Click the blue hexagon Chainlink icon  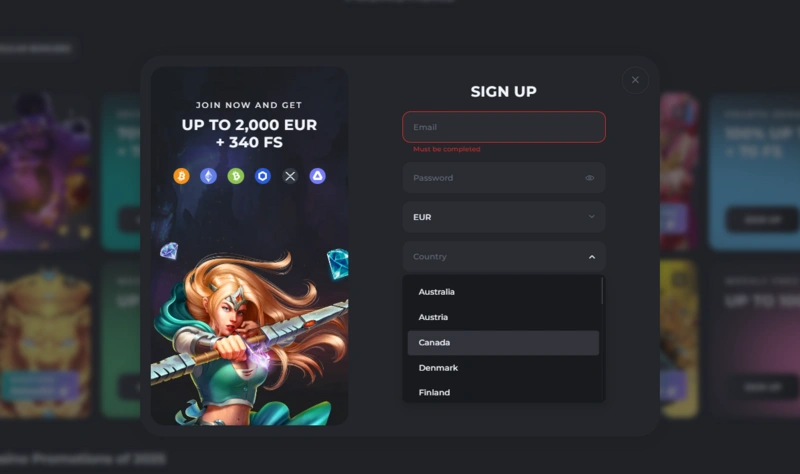263,176
